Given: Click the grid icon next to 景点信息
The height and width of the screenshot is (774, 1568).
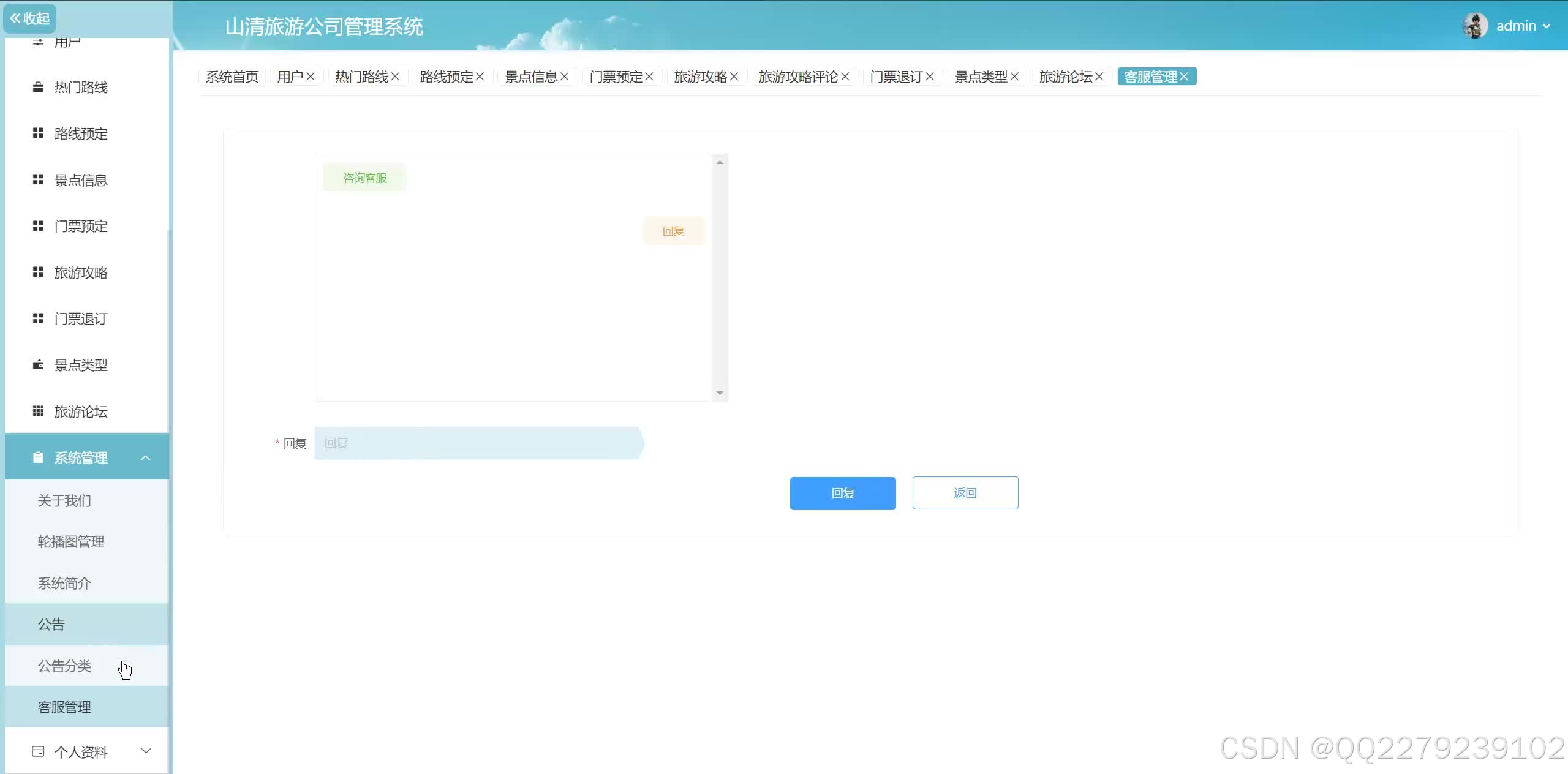Looking at the screenshot, I should (x=38, y=179).
